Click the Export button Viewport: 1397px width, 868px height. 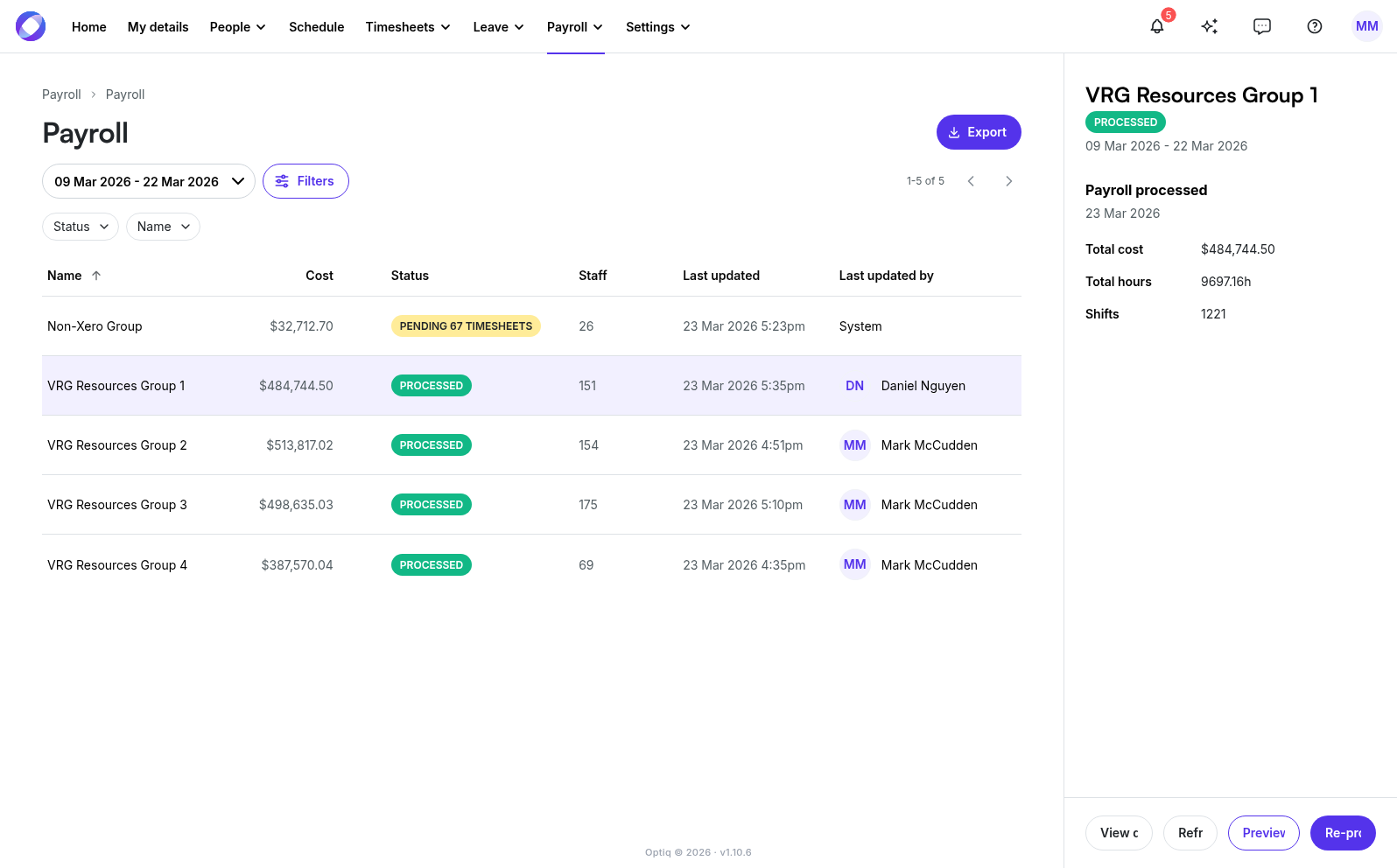coord(979,132)
